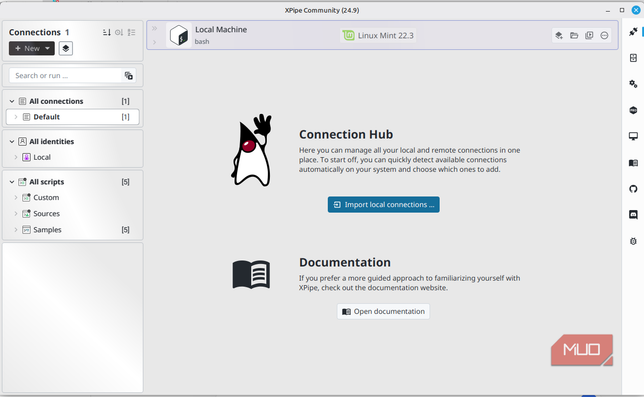The height and width of the screenshot is (397, 644).
Task: Collapse the All scripts section chevron
Action: 12,181
